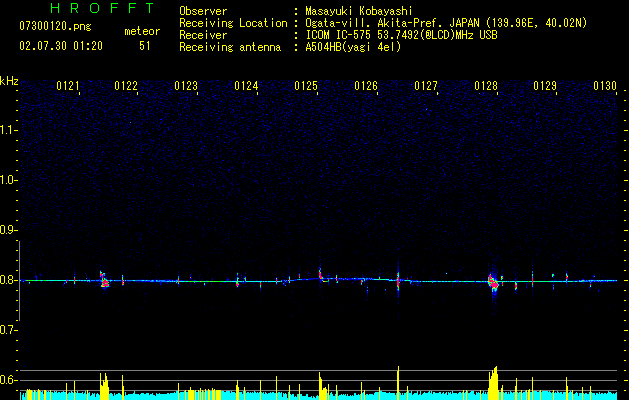Click the 0122 time marker
The width and height of the screenshot is (629, 400).
126,85
